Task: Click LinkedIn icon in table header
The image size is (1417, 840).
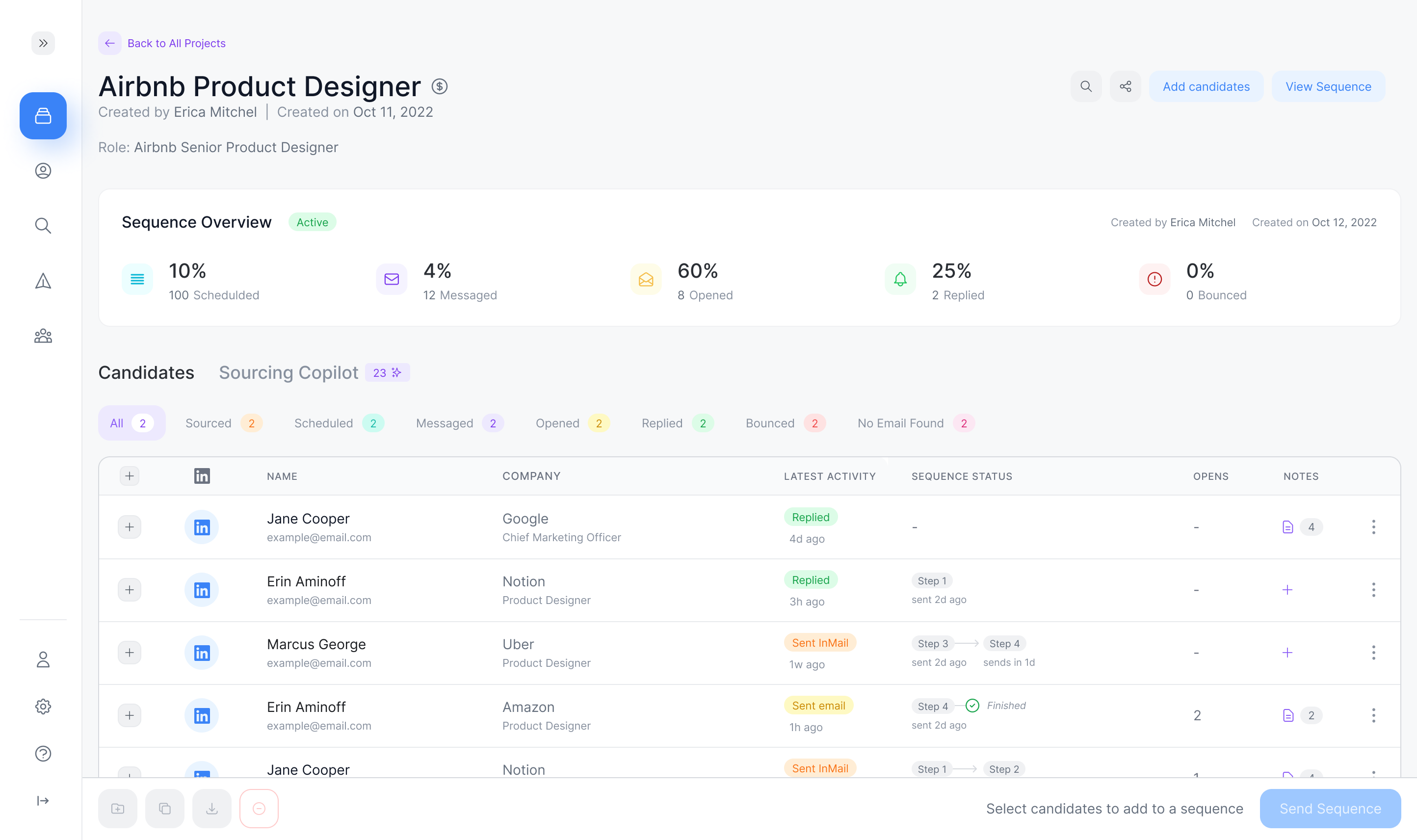Action: point(202,476)
